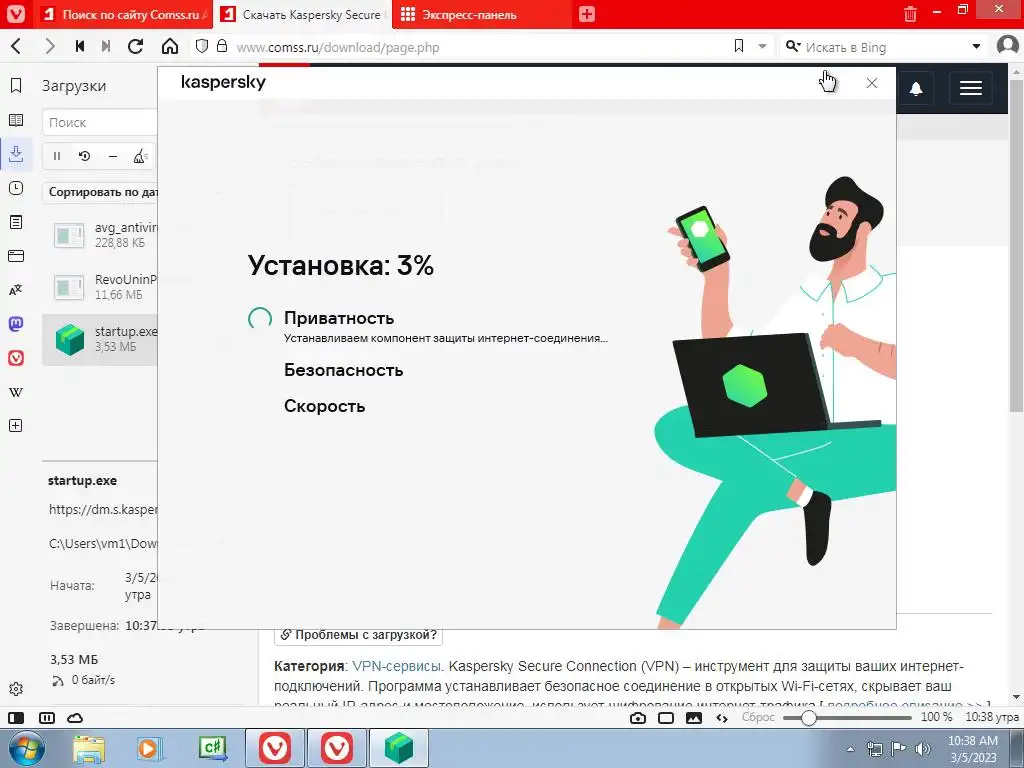Open the volume speaker tray icon

923,749
